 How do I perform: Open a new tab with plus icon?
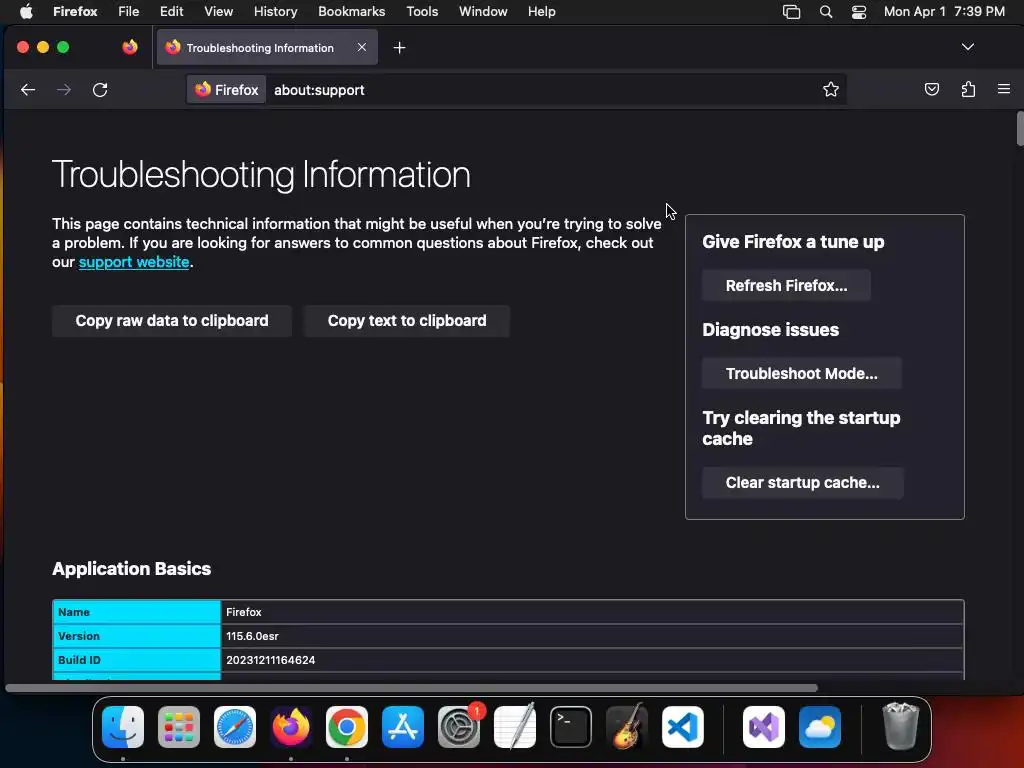(x=400, y=48)
